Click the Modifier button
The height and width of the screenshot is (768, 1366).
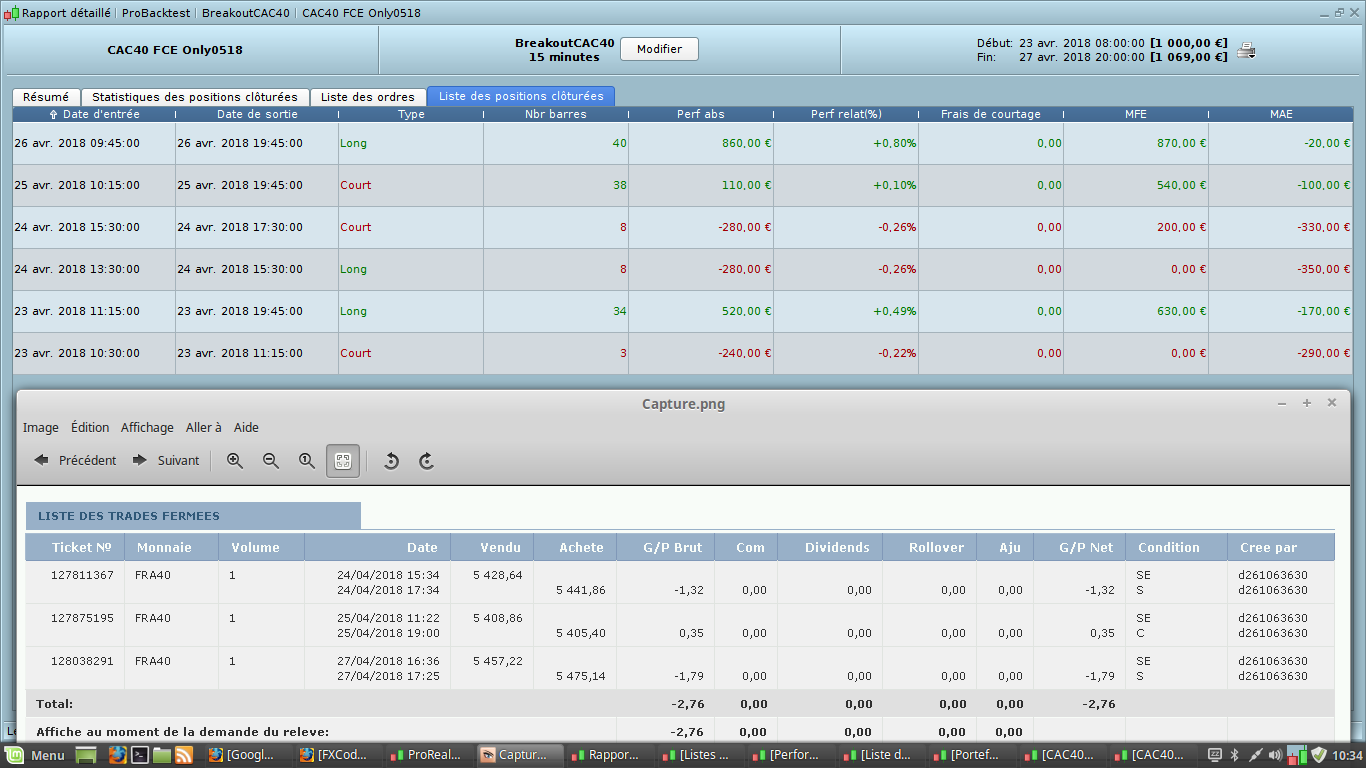point(659,49)
